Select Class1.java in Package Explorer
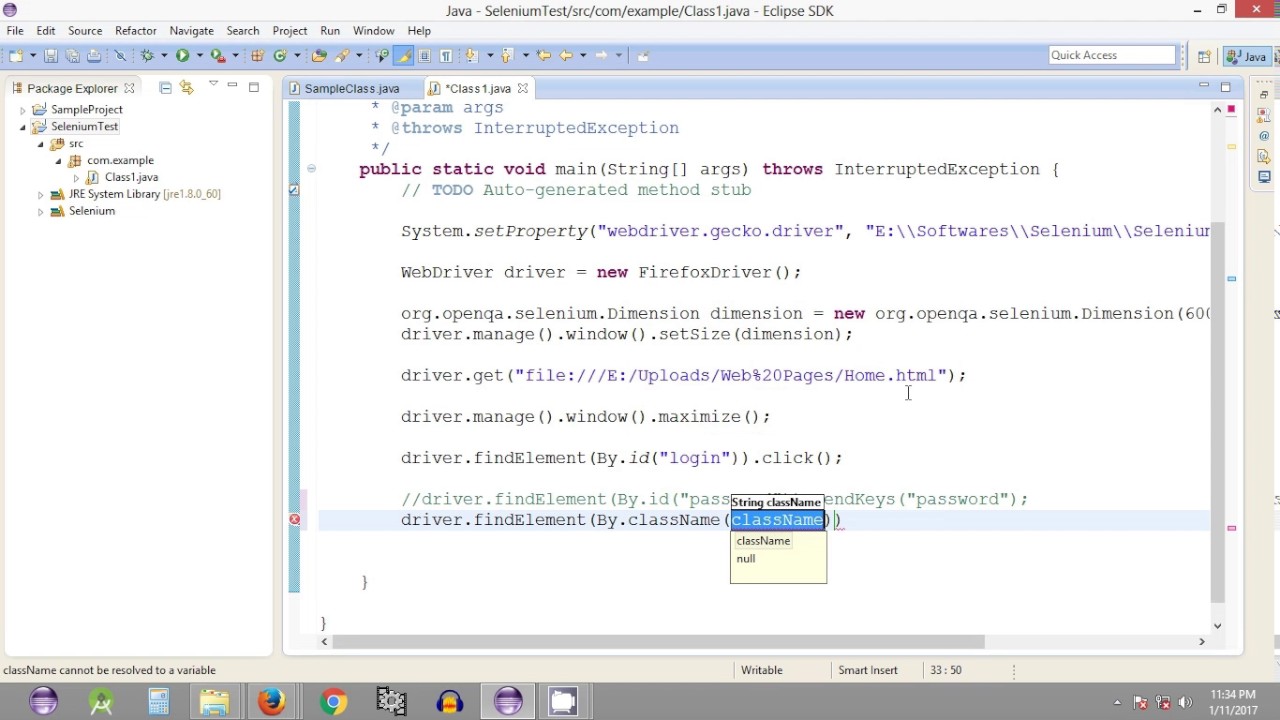 (x=131, y=177)
